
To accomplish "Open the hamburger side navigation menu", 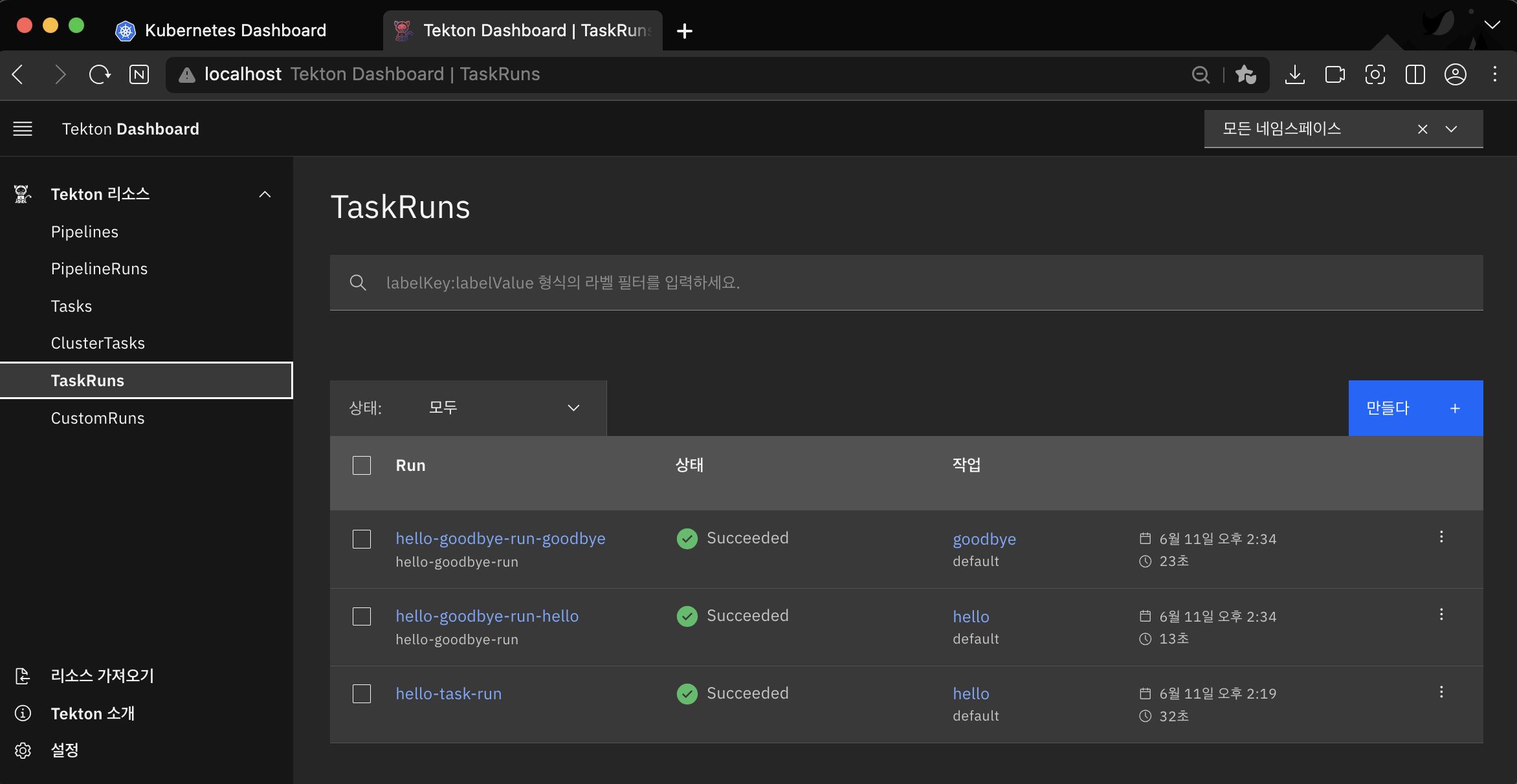I will point(23,129).
